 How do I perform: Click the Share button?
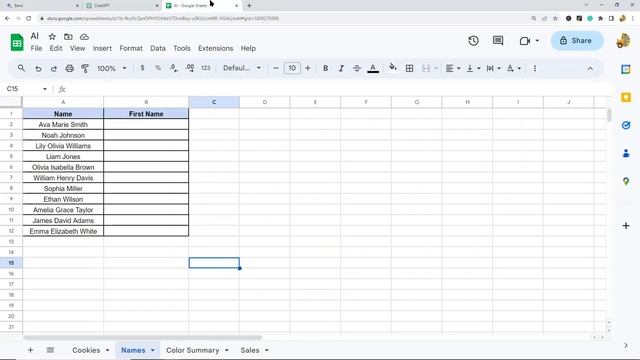point(577,40)
